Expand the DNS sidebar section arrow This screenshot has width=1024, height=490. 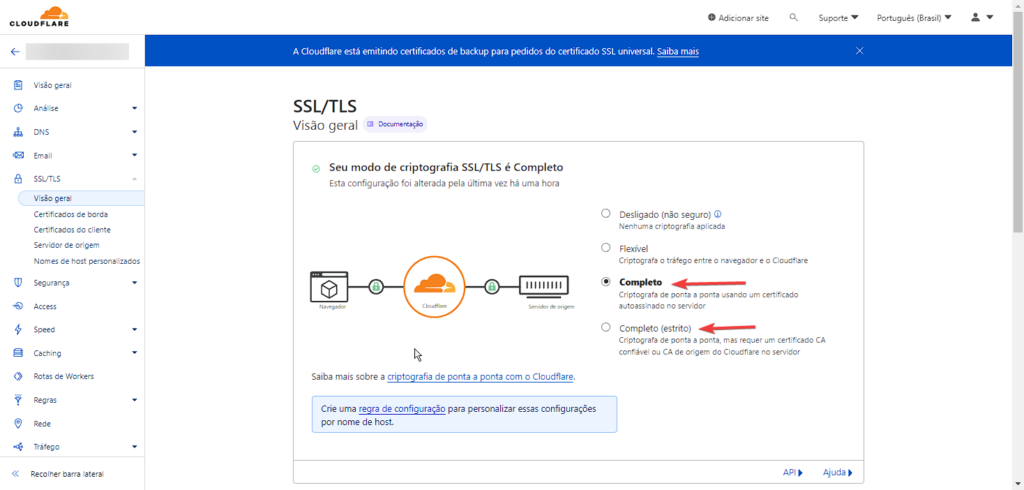[x=135, y=132]
